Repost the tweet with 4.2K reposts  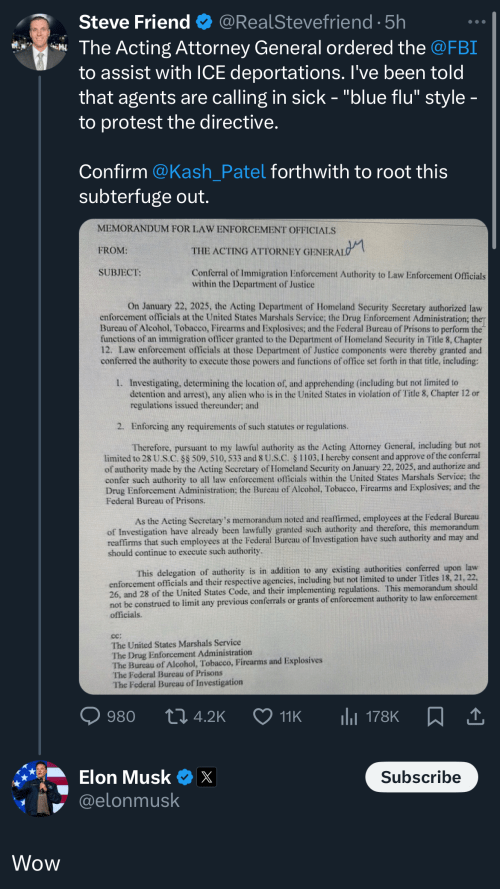click(x=195, y=717)
